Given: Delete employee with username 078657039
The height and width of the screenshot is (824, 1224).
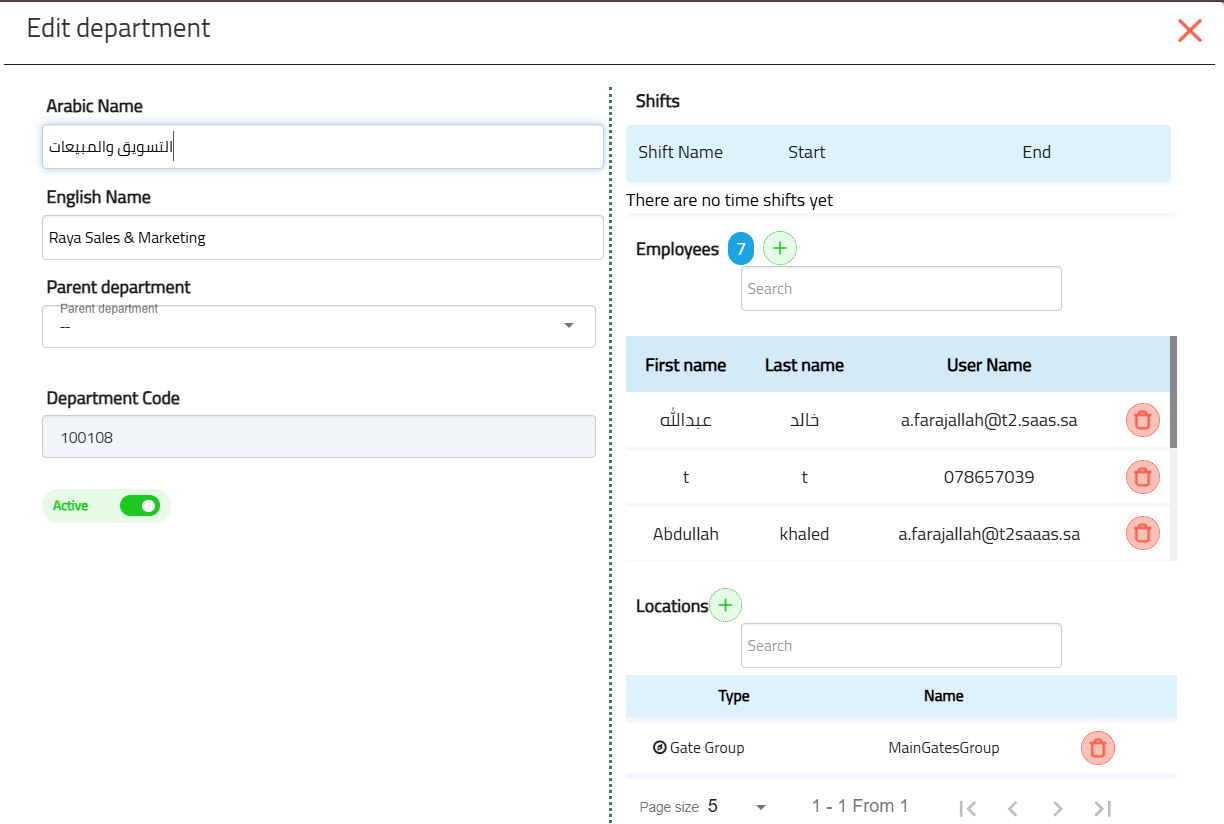Looking at the screenshot, I should [1142, 478].
